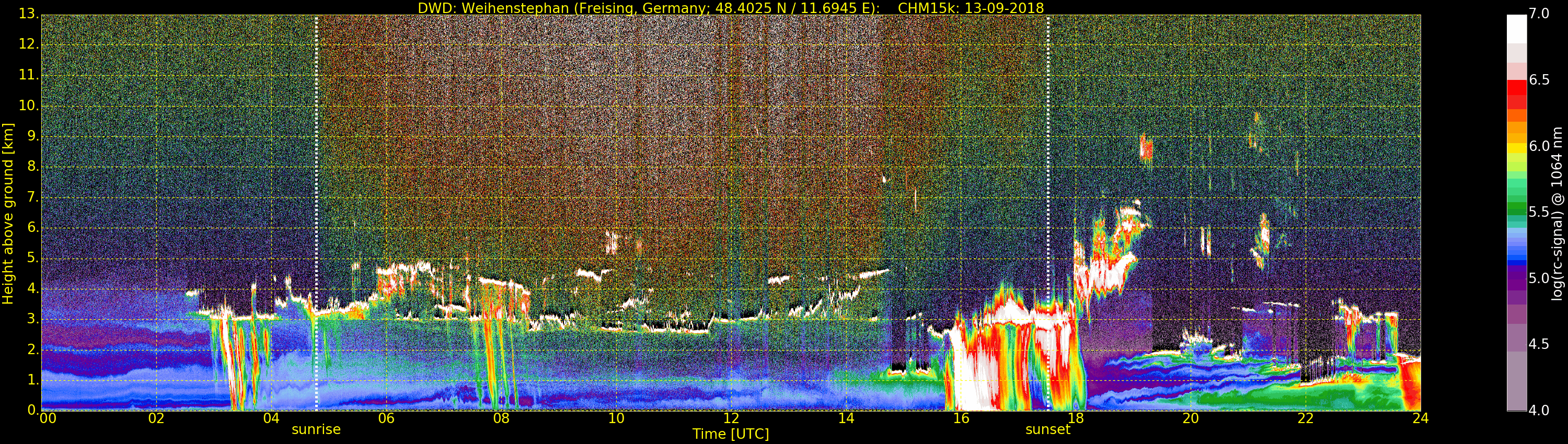Click the "06" time axis tick label
1568x444 pixels.
tap(387, 418)
